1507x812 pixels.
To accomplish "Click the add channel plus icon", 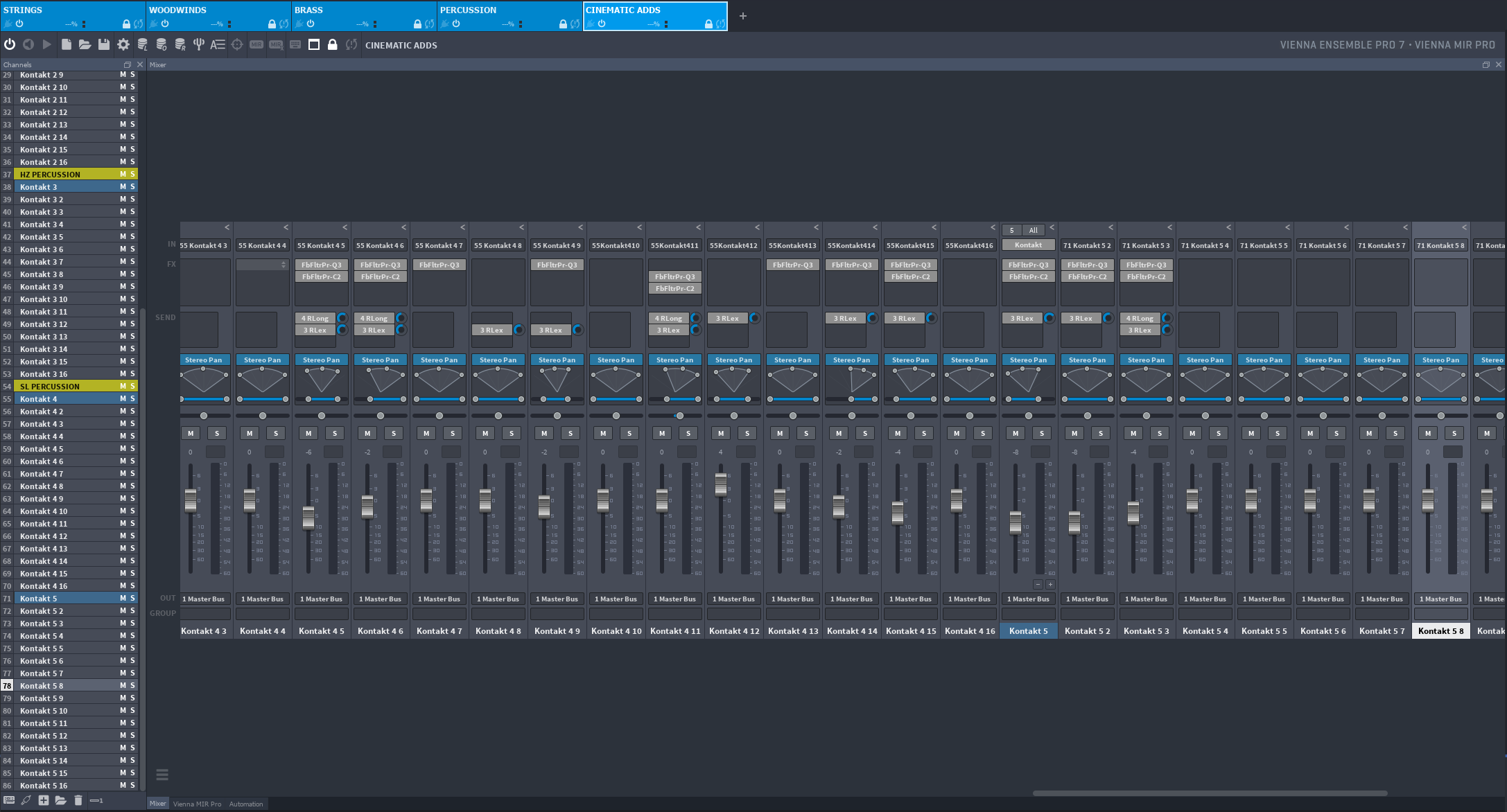I will click(x=44, y=800).
